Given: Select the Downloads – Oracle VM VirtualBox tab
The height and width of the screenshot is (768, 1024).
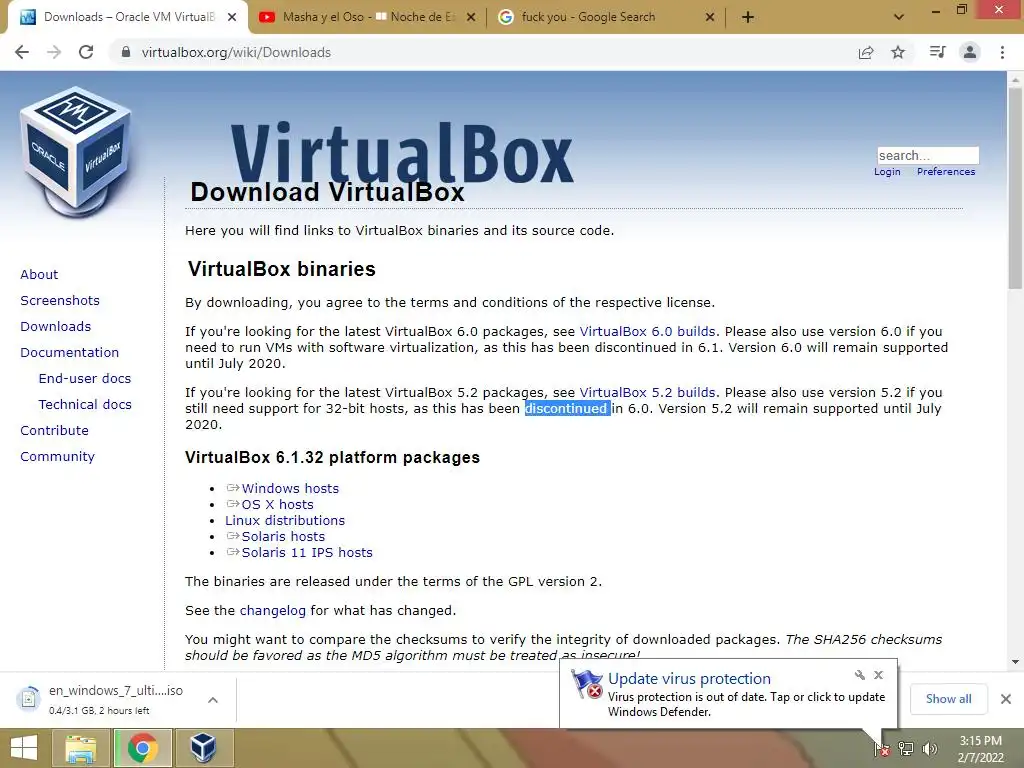Looking at the screenshot, I should [x=128, y=17].
